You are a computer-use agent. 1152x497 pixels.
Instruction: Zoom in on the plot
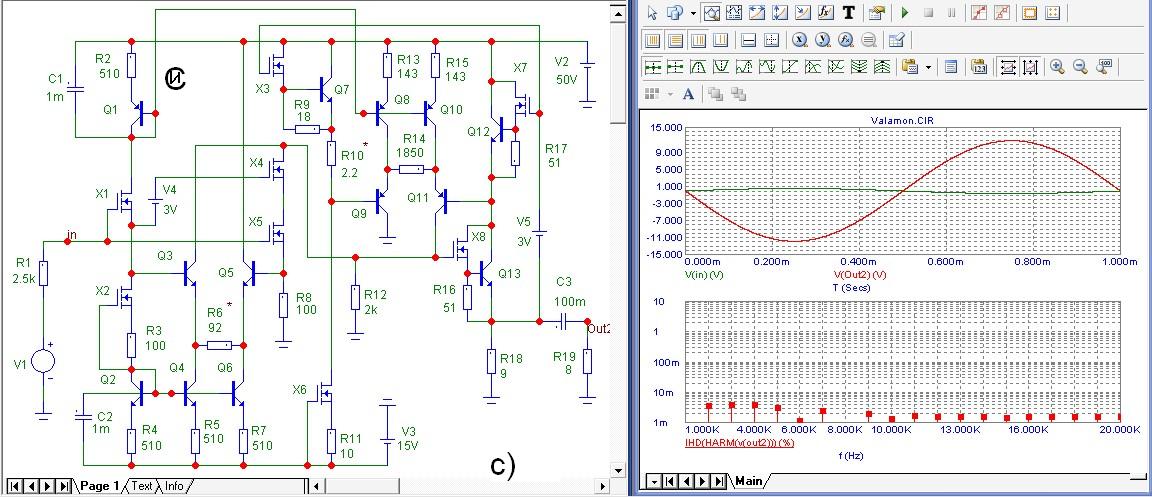pyautogui.click(x=1056, y=67)
